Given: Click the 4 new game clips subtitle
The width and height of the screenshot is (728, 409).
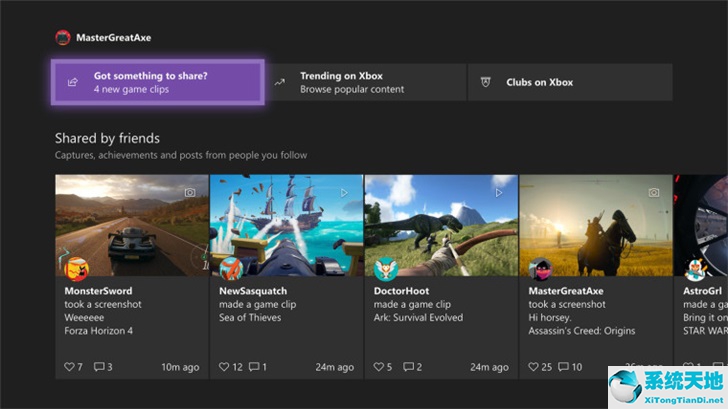Looking at the screenshot, I should click(131, 89).
